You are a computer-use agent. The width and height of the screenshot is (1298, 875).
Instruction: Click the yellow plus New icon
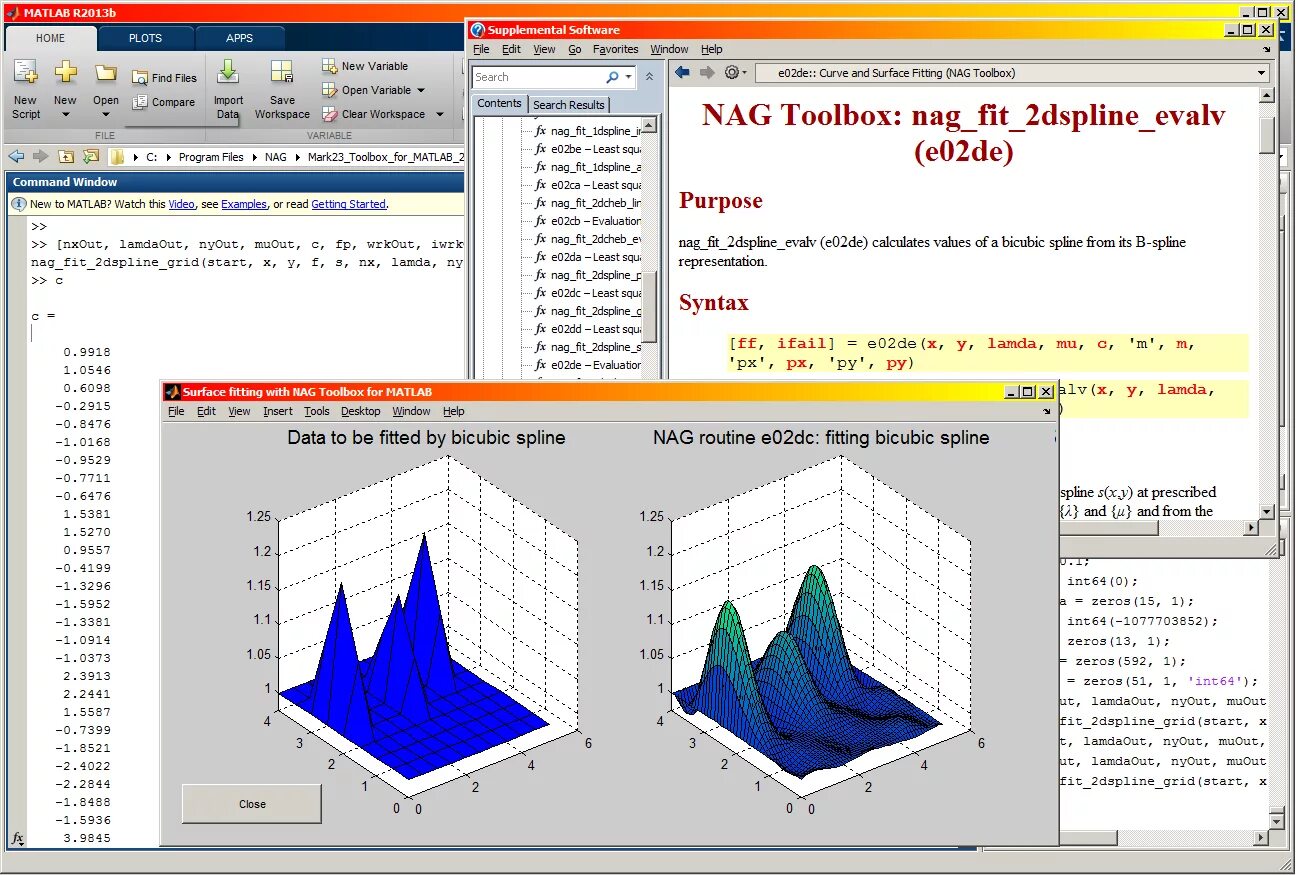(65, 72)
